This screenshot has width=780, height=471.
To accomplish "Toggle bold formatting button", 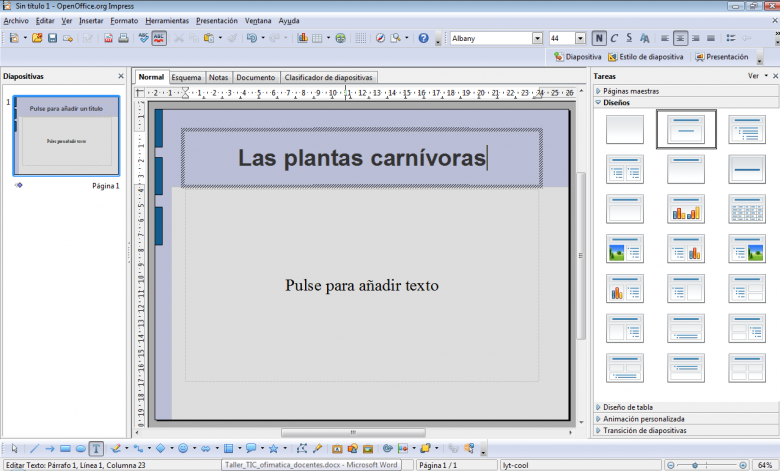I will pos(599,38).
